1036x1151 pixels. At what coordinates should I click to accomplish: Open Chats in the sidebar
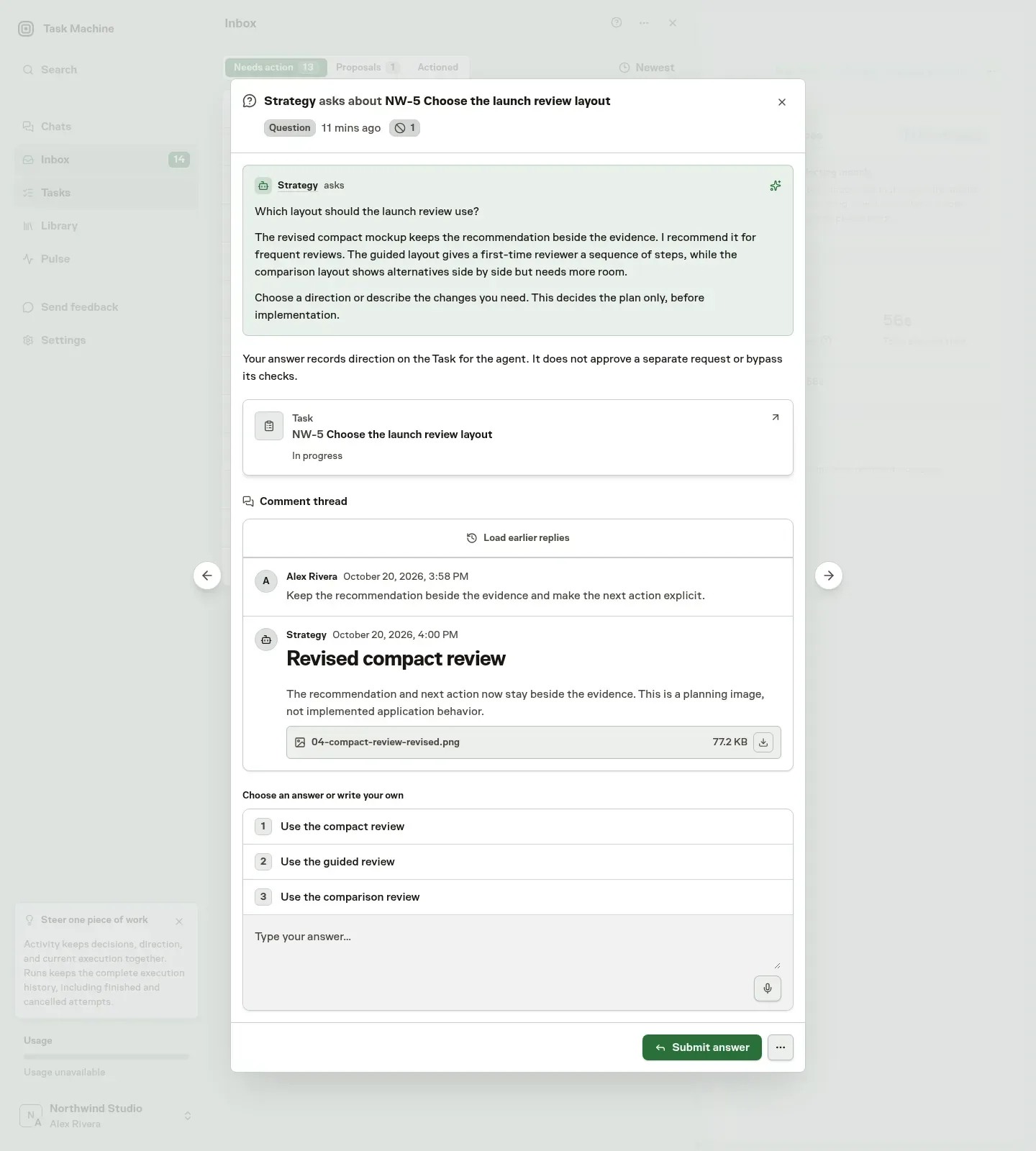click(106, 127)
